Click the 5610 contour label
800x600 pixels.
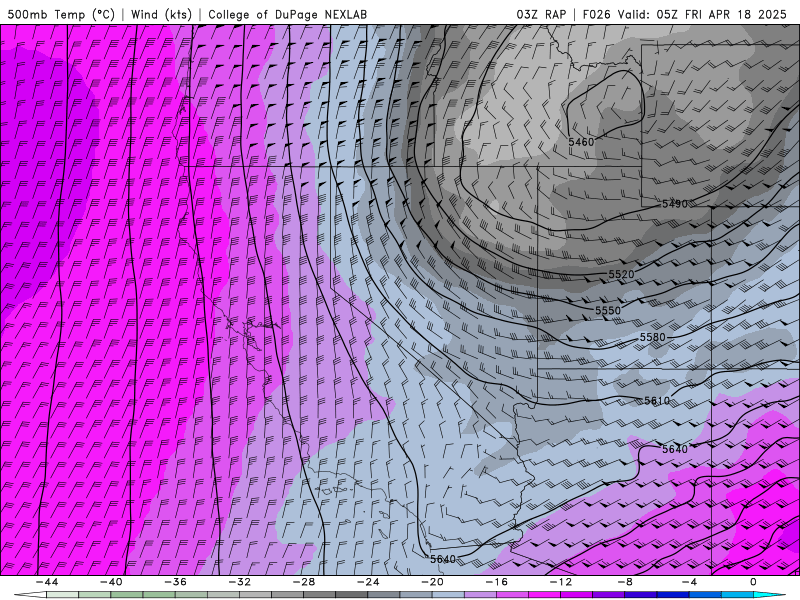coord(657,401)
